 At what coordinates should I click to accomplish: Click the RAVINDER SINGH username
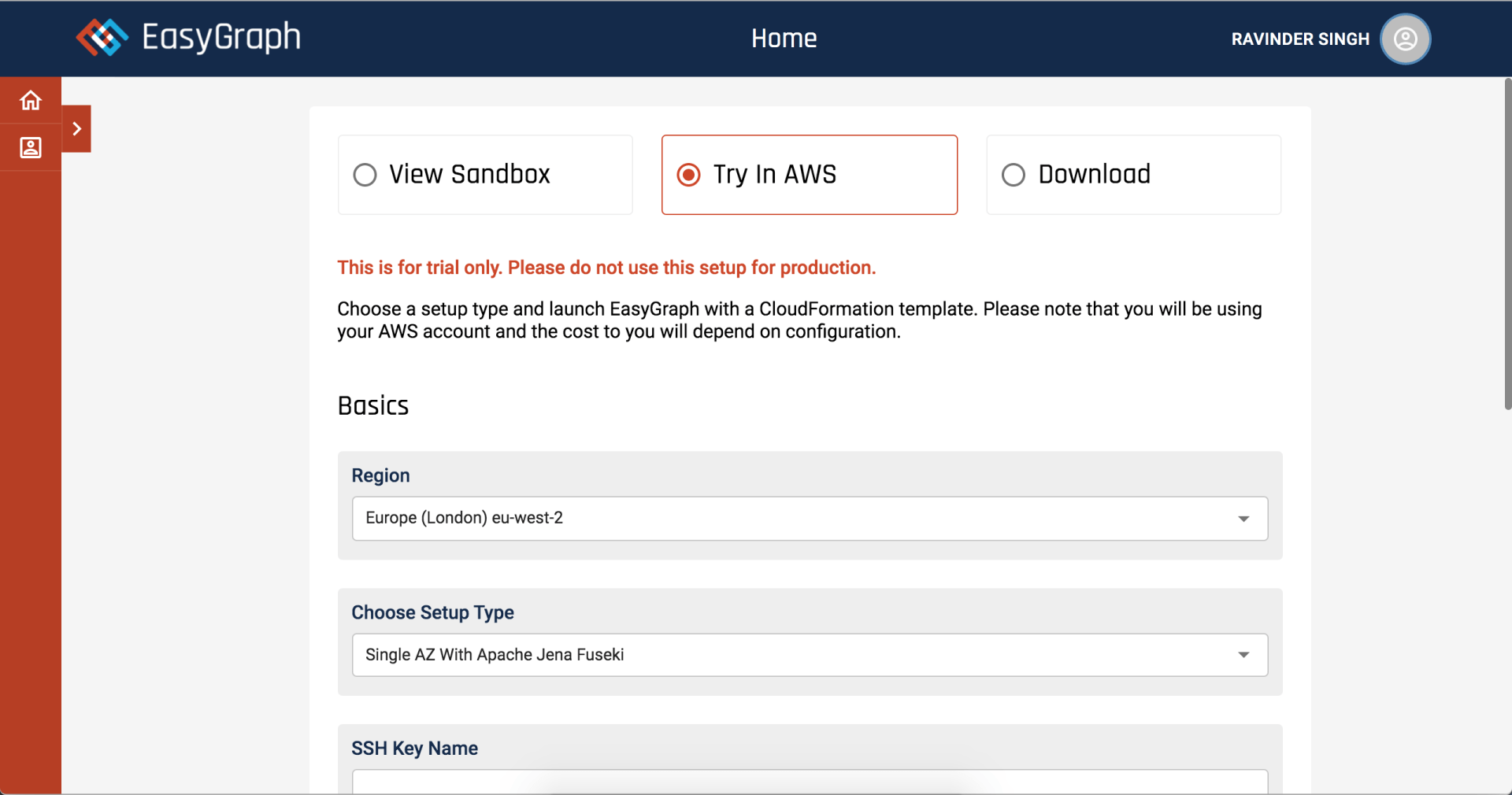pos(1300,39)
